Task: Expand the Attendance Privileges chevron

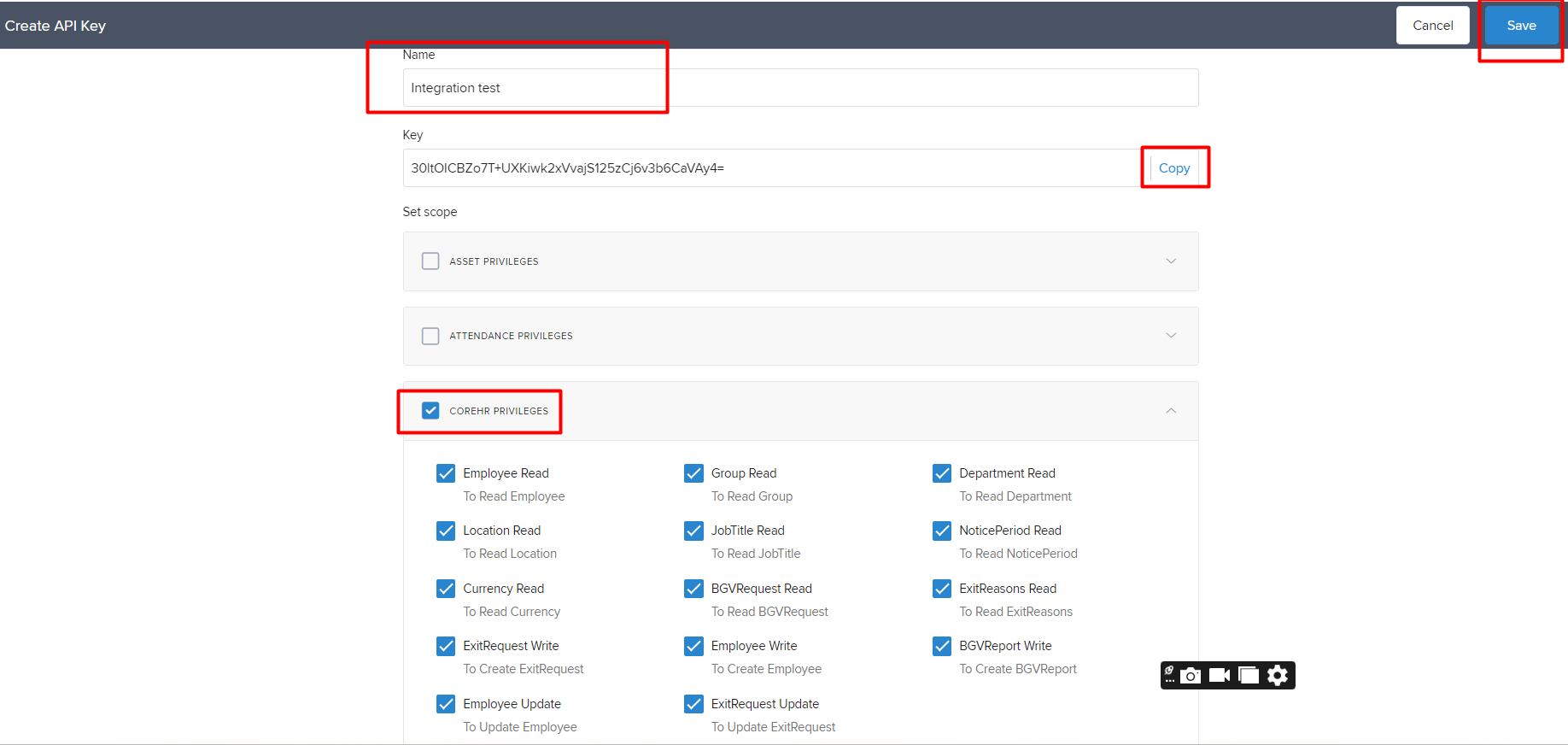Action: coord(1171,336)
